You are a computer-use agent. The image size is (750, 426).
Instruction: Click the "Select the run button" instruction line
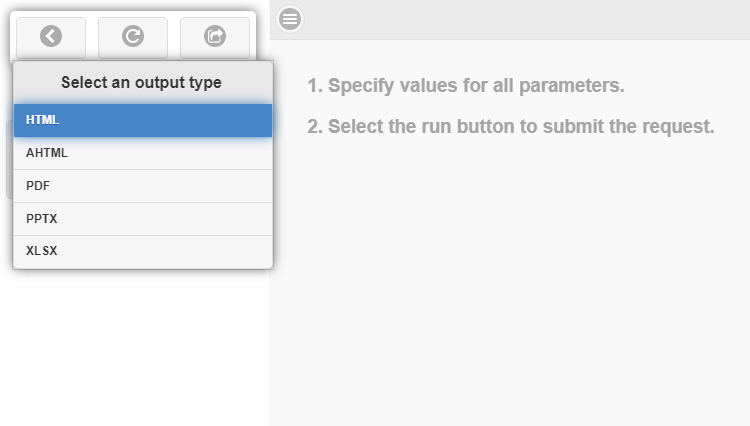511,127
